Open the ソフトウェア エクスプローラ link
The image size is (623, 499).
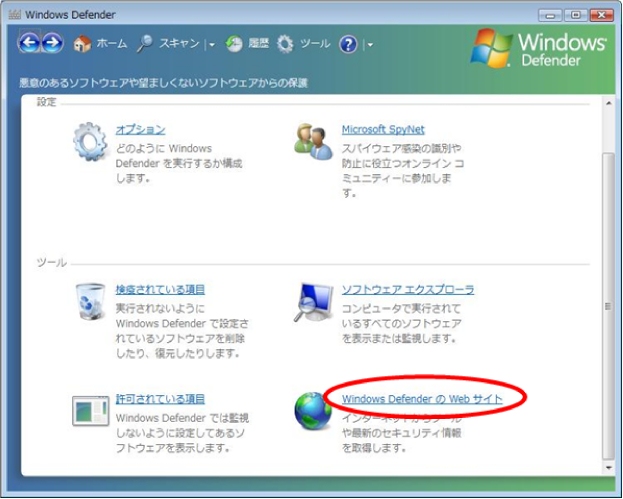click(408, 290)
